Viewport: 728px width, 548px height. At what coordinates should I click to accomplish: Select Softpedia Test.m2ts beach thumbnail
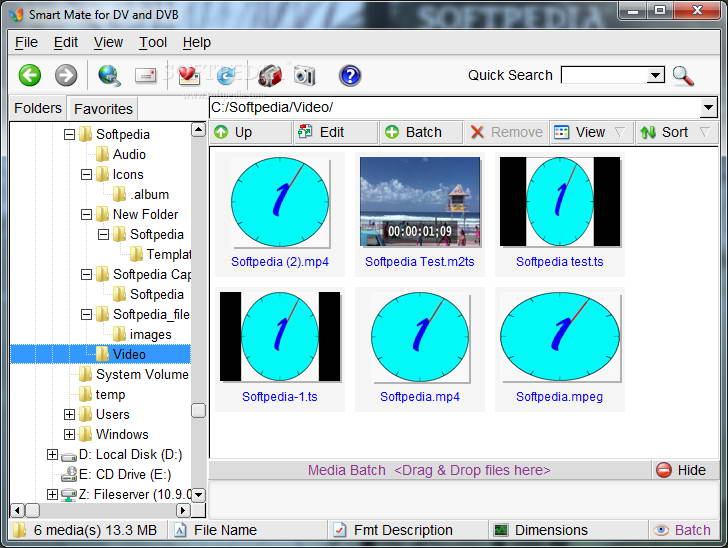[420, 202]
